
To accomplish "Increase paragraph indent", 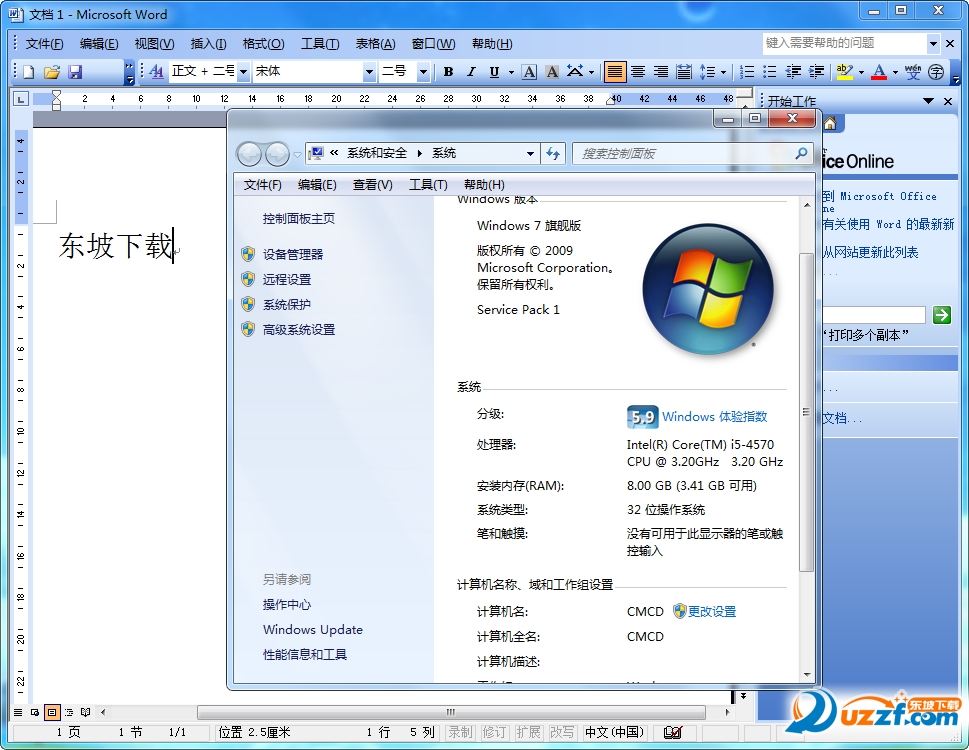I will coord(816,72).
